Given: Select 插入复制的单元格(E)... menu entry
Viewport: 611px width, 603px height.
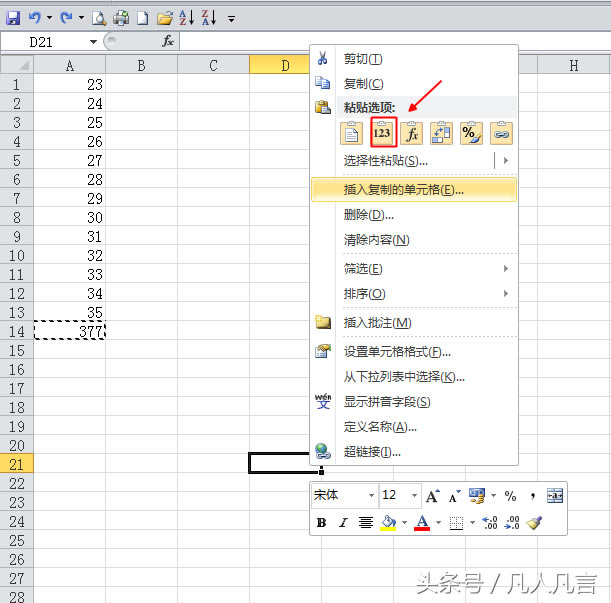Looking at the screenshot, I should (x=415, y=189).
